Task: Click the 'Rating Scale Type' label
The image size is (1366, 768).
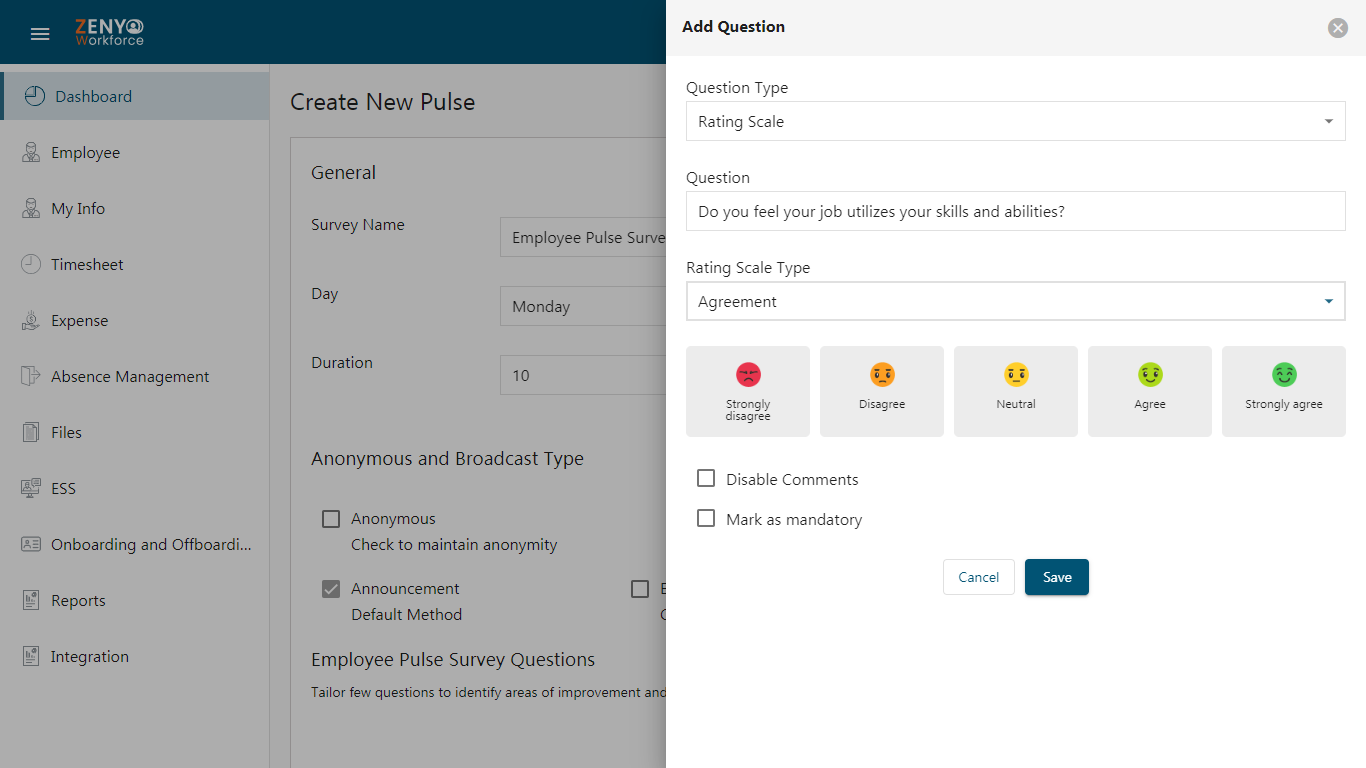Action: coord(748,268)
